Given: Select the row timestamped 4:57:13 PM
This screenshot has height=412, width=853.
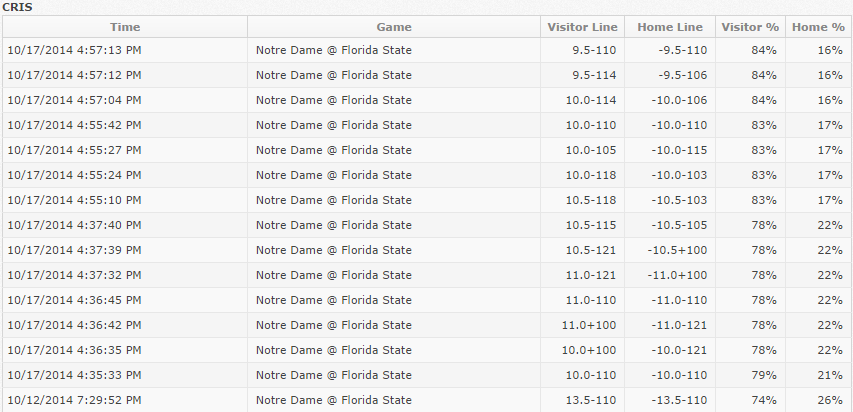Looking at the screenshot, I should 427,50.
